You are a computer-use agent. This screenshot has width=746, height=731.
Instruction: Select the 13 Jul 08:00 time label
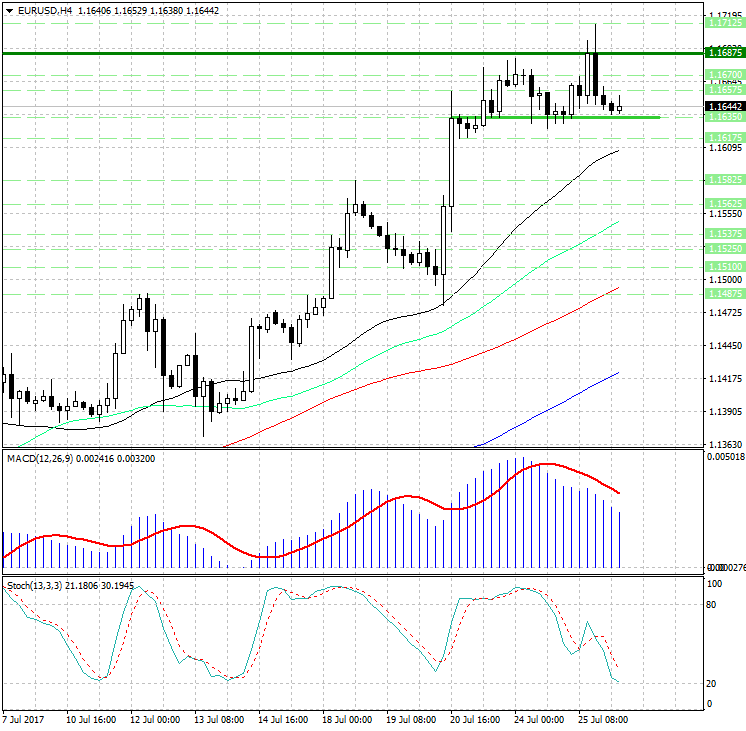(x=219, y=719)
